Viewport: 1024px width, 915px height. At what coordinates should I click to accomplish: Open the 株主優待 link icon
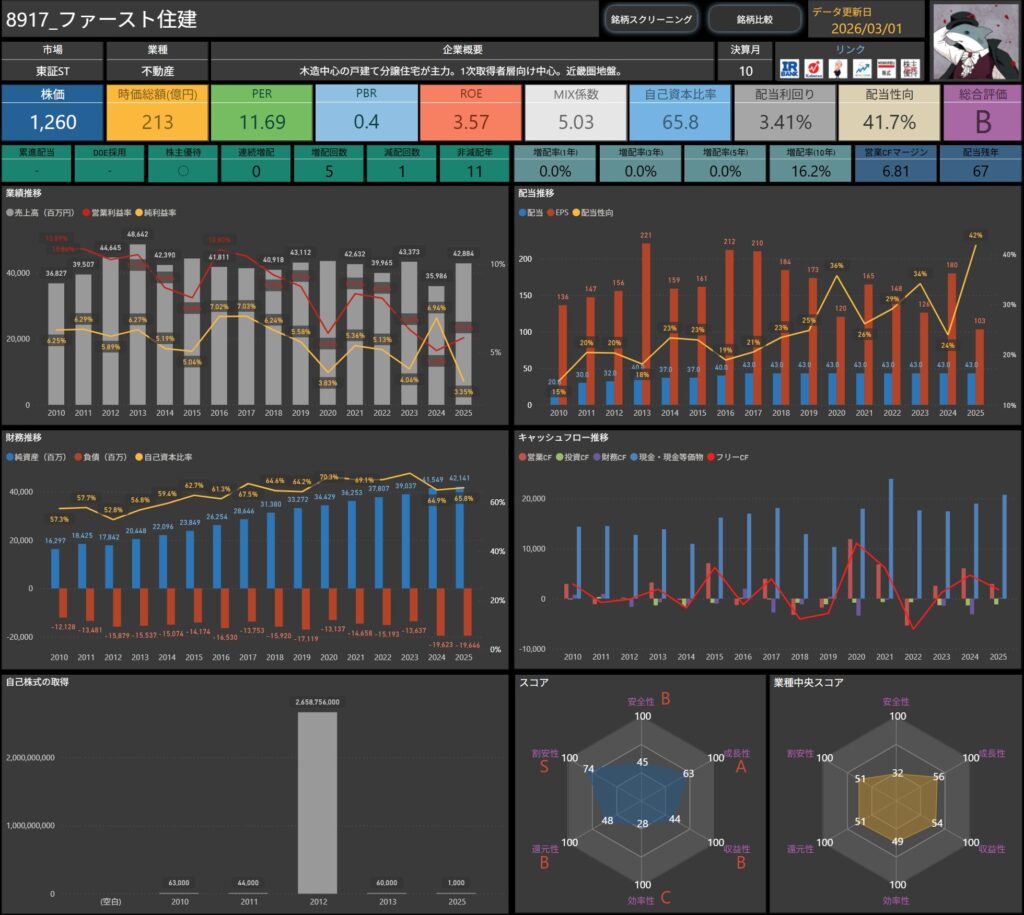pyautogui.click(x=910, y=68)
